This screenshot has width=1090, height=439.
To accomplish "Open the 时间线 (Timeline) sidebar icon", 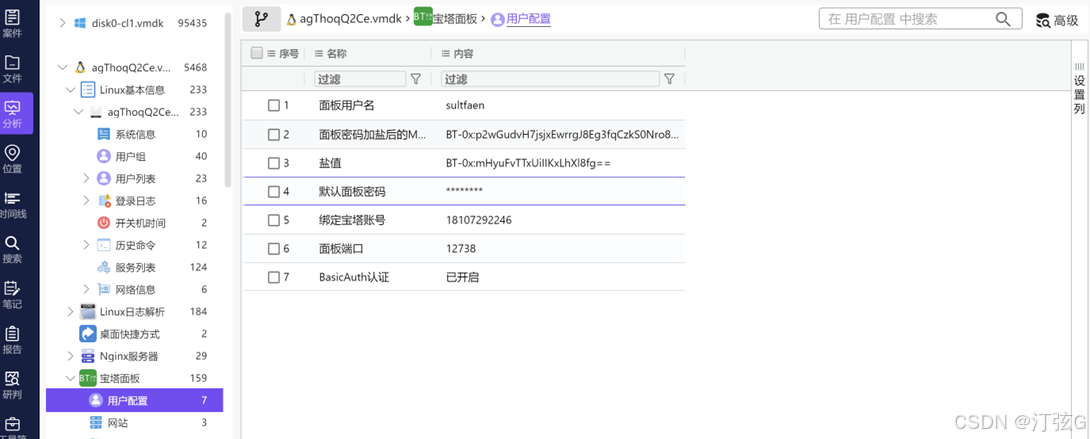I will pos(13,204).
